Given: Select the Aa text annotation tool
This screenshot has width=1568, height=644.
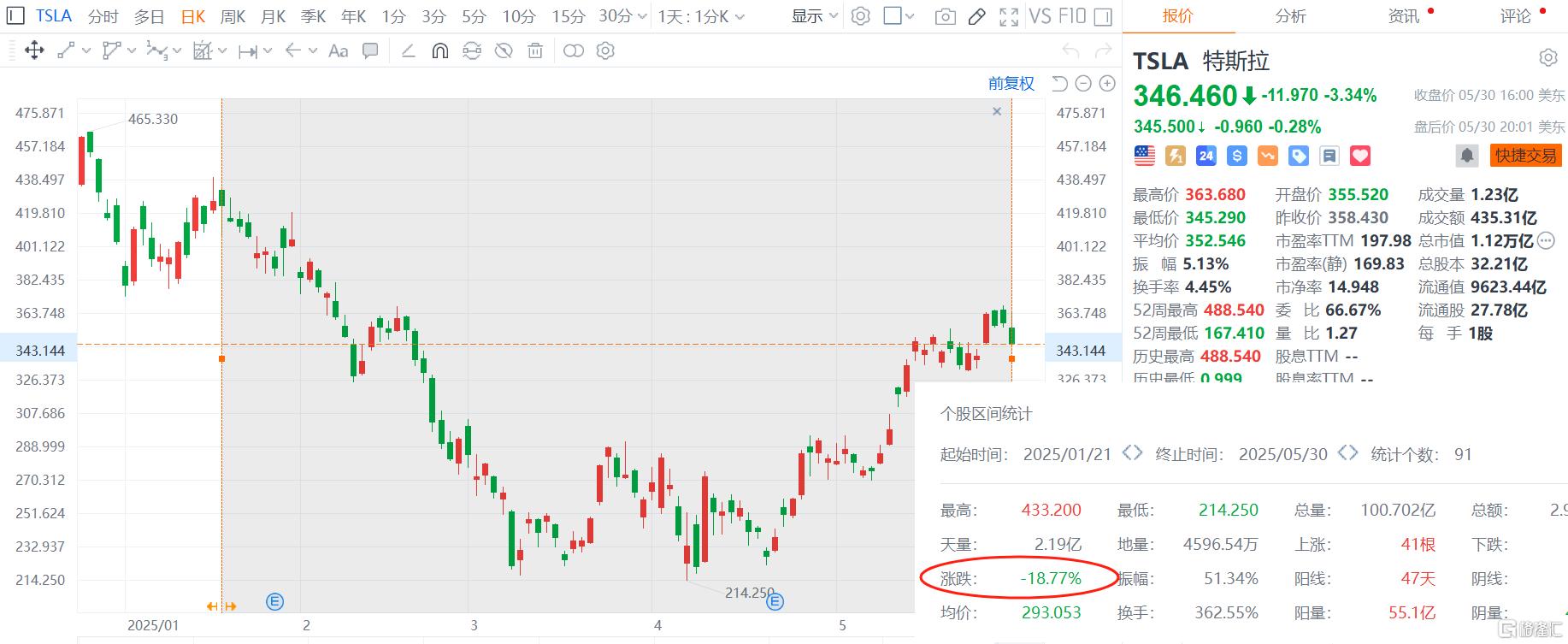Looking at the screenshot, I should pyautogui.click(x=339, y=50).
